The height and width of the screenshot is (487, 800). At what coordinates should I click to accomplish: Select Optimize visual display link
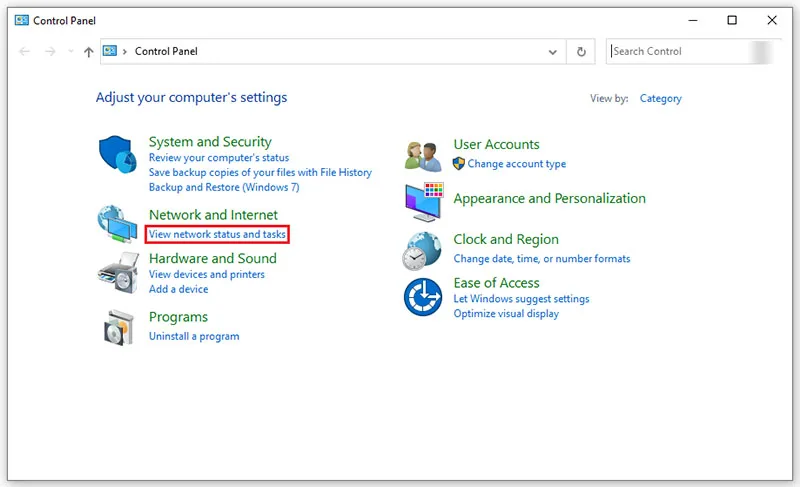(506, 314)
